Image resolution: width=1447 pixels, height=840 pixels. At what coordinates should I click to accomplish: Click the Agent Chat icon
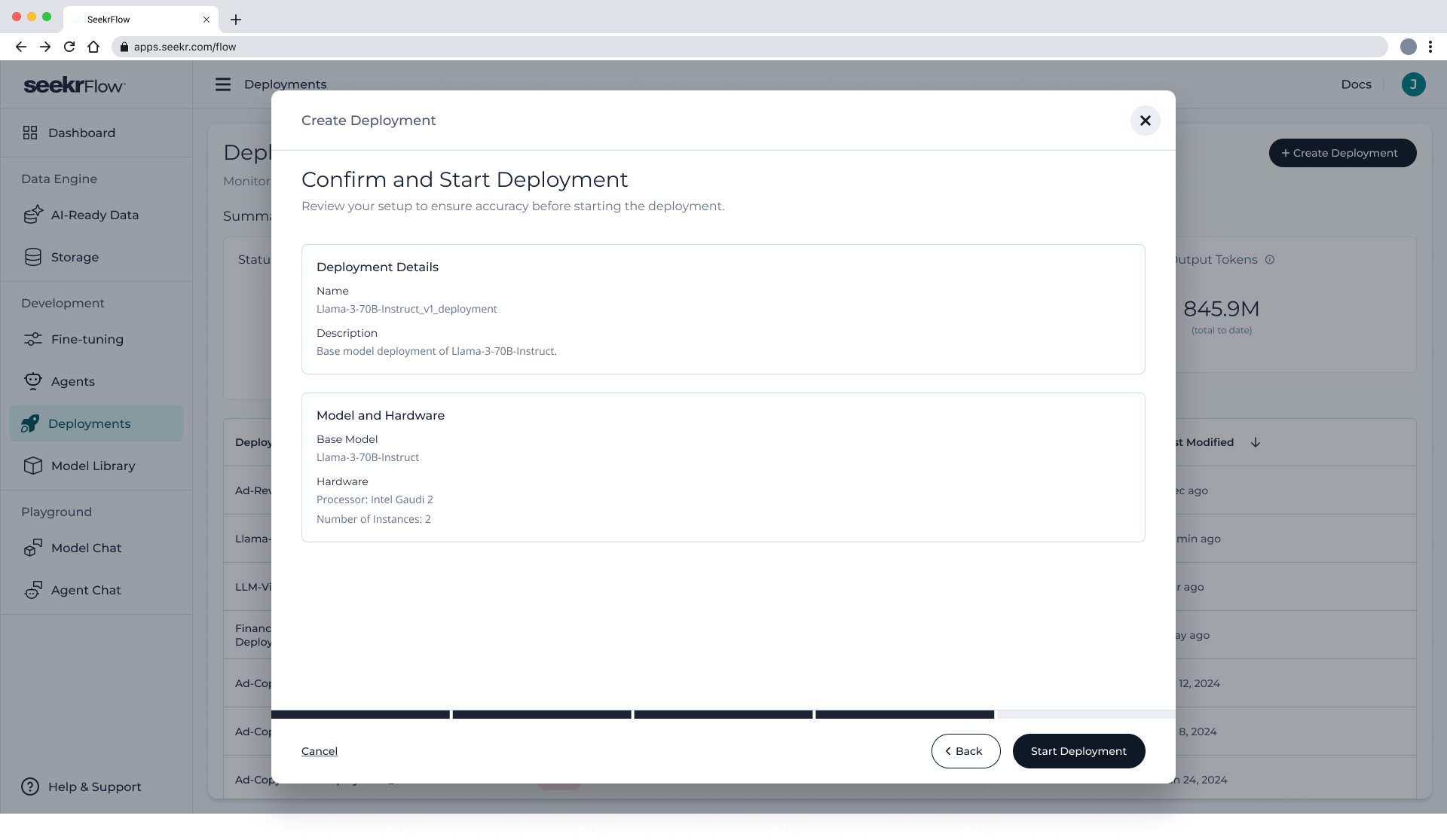click(33, 590)
